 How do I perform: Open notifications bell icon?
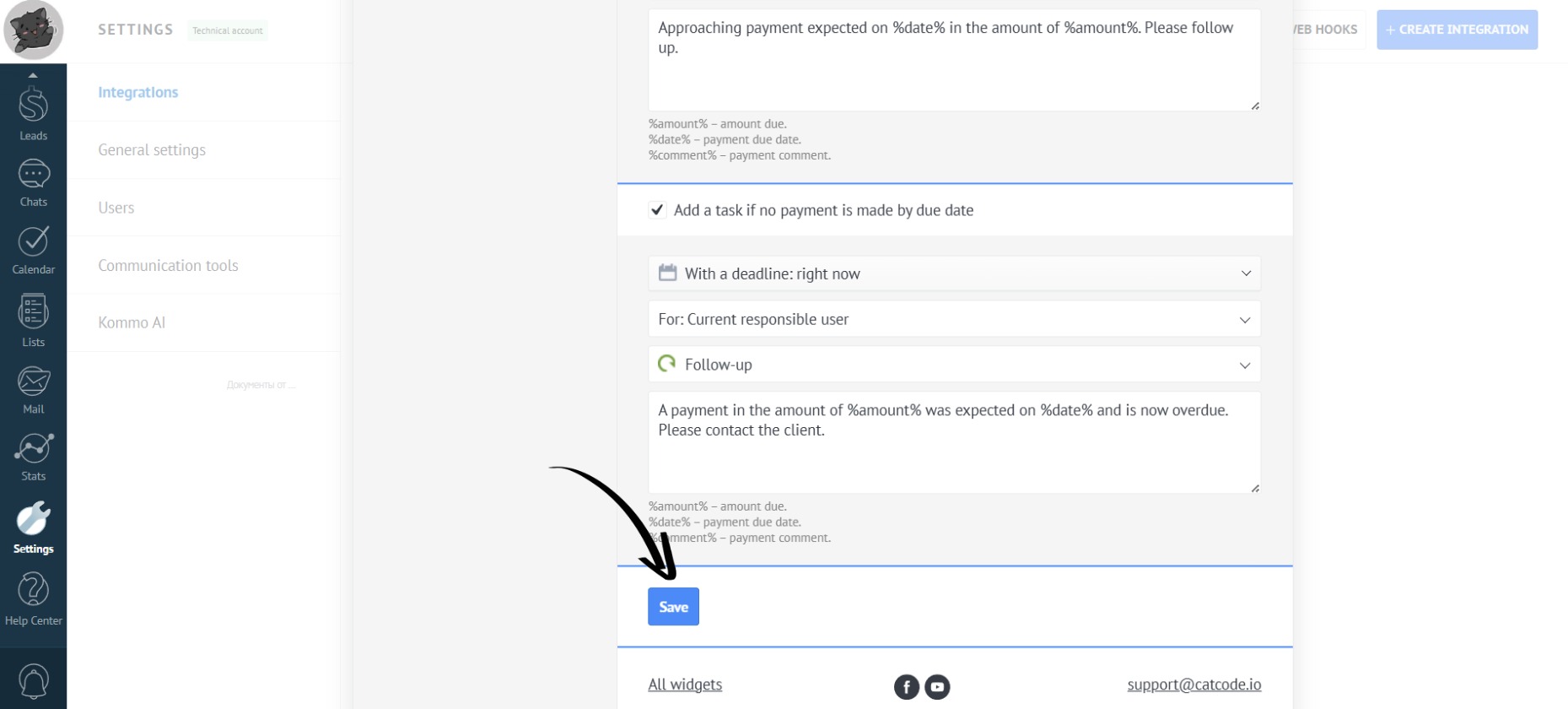[x=33, y=681]
